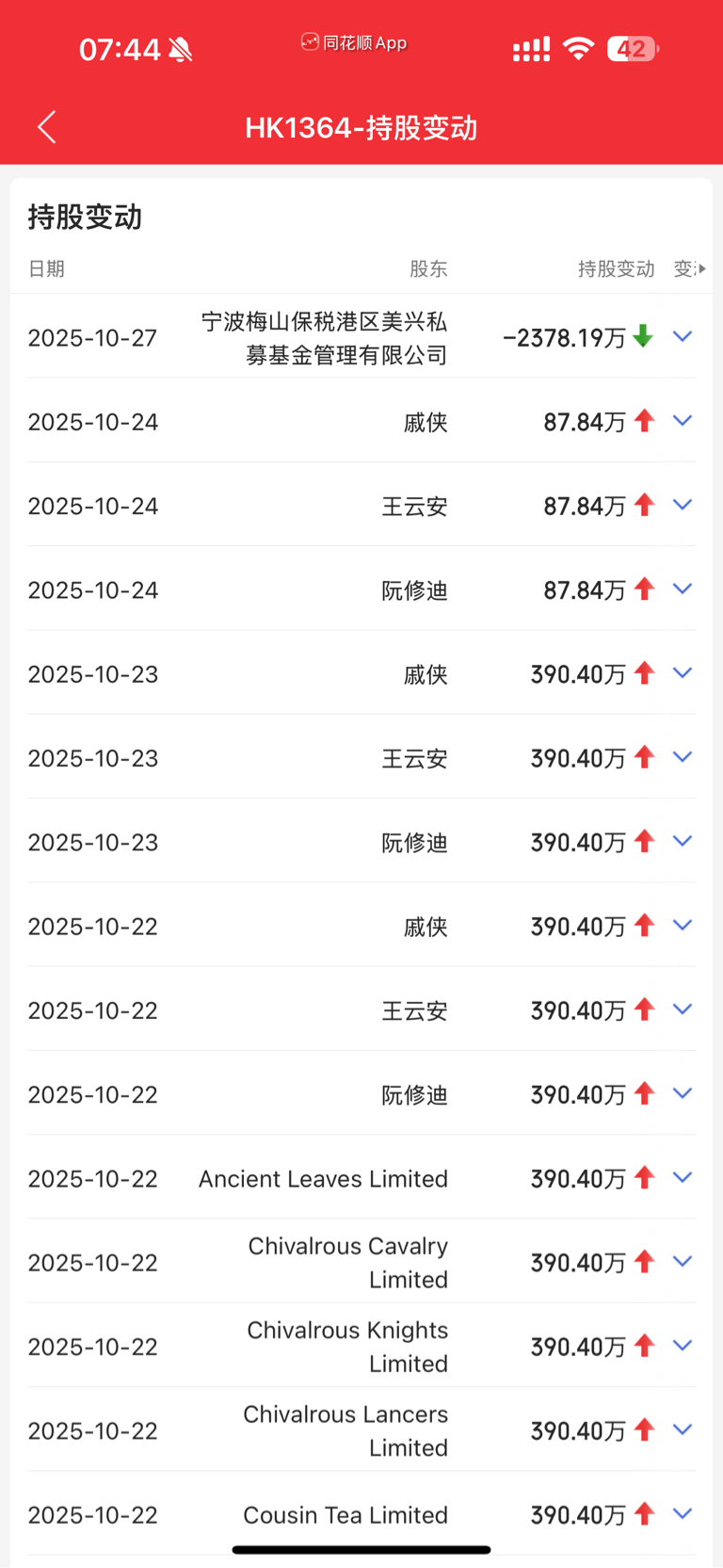Expand the 宁波梅山保税港区美兴 row details

pos(683,336)
